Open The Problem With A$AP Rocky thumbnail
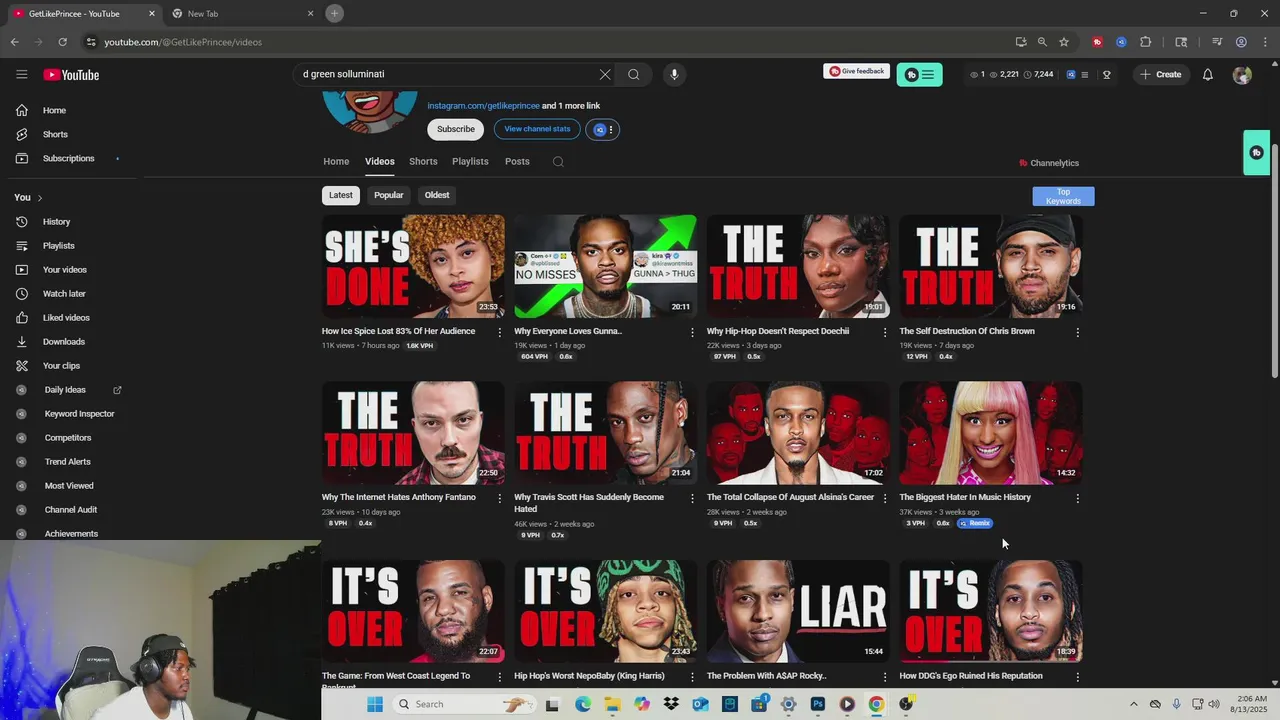Viewport: 1280px width, 720px height. coord(798,611)
